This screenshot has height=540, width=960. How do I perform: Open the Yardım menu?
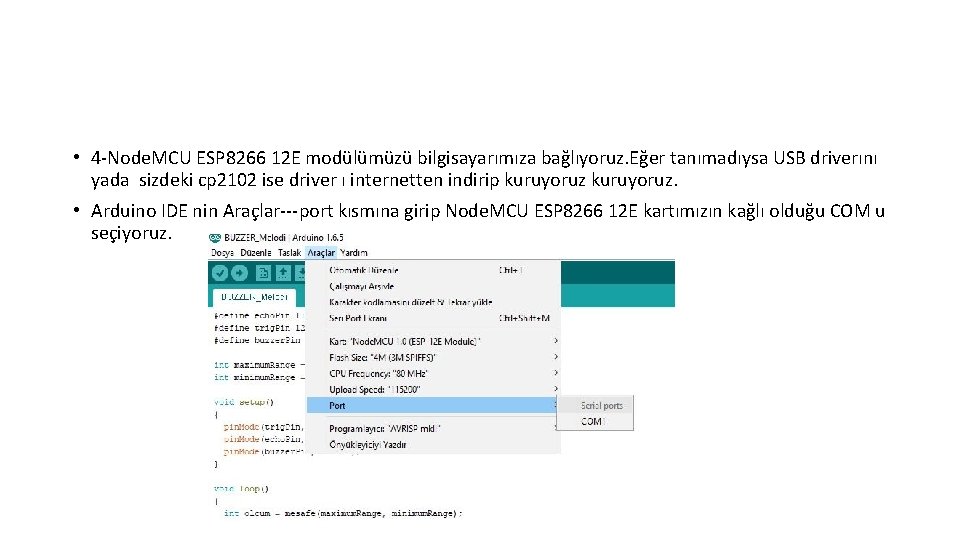(353, 252)
